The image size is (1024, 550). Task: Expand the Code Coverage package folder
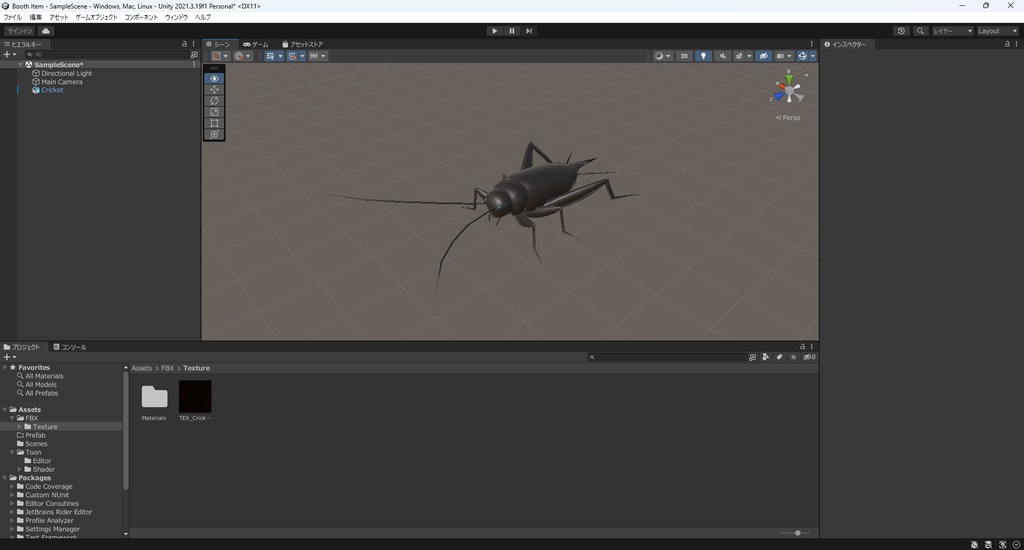pyautogui.click(x=12, y=487)
